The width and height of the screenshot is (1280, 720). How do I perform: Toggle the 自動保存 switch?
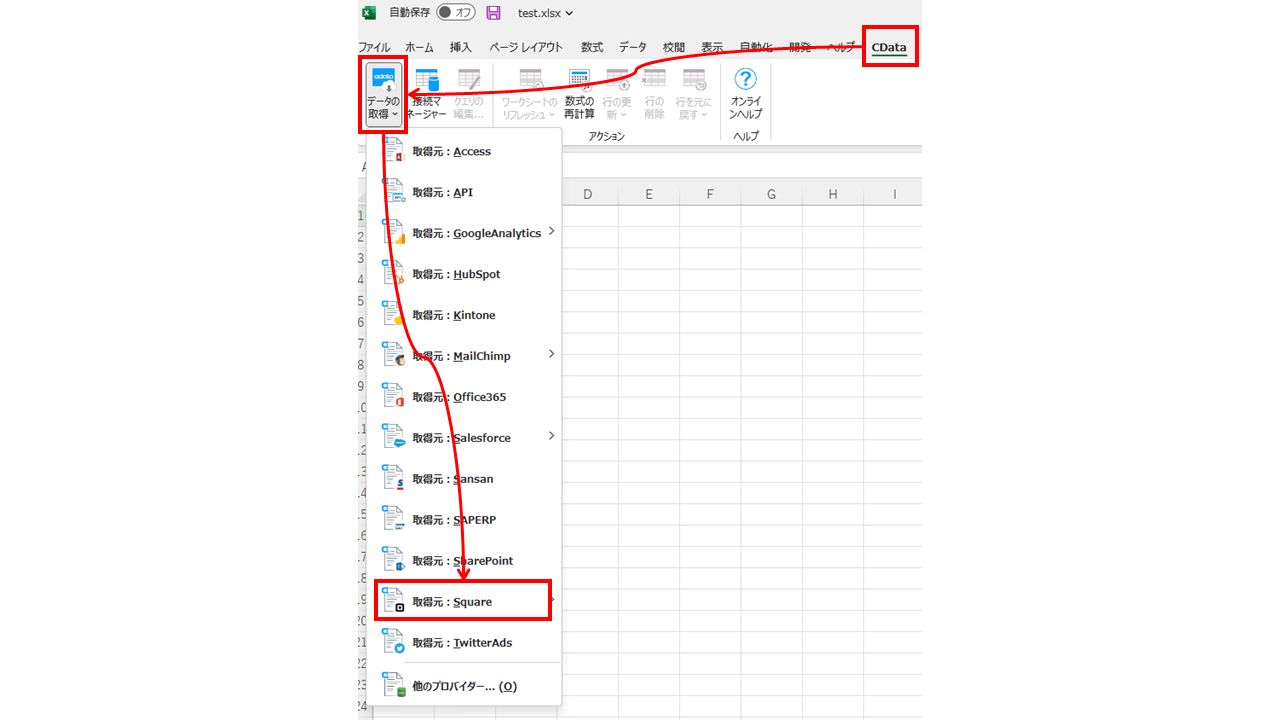pyautogui.click(x=456, y=13)
